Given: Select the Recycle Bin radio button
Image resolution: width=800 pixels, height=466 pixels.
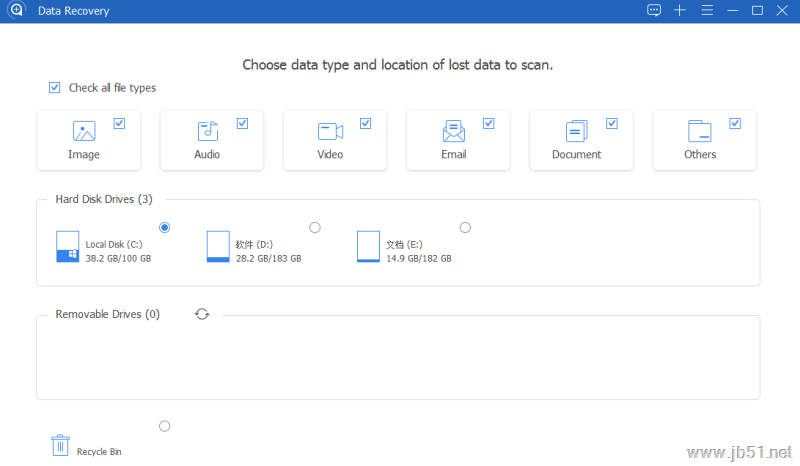Looking at the screenshot, I should click(164, 426).
